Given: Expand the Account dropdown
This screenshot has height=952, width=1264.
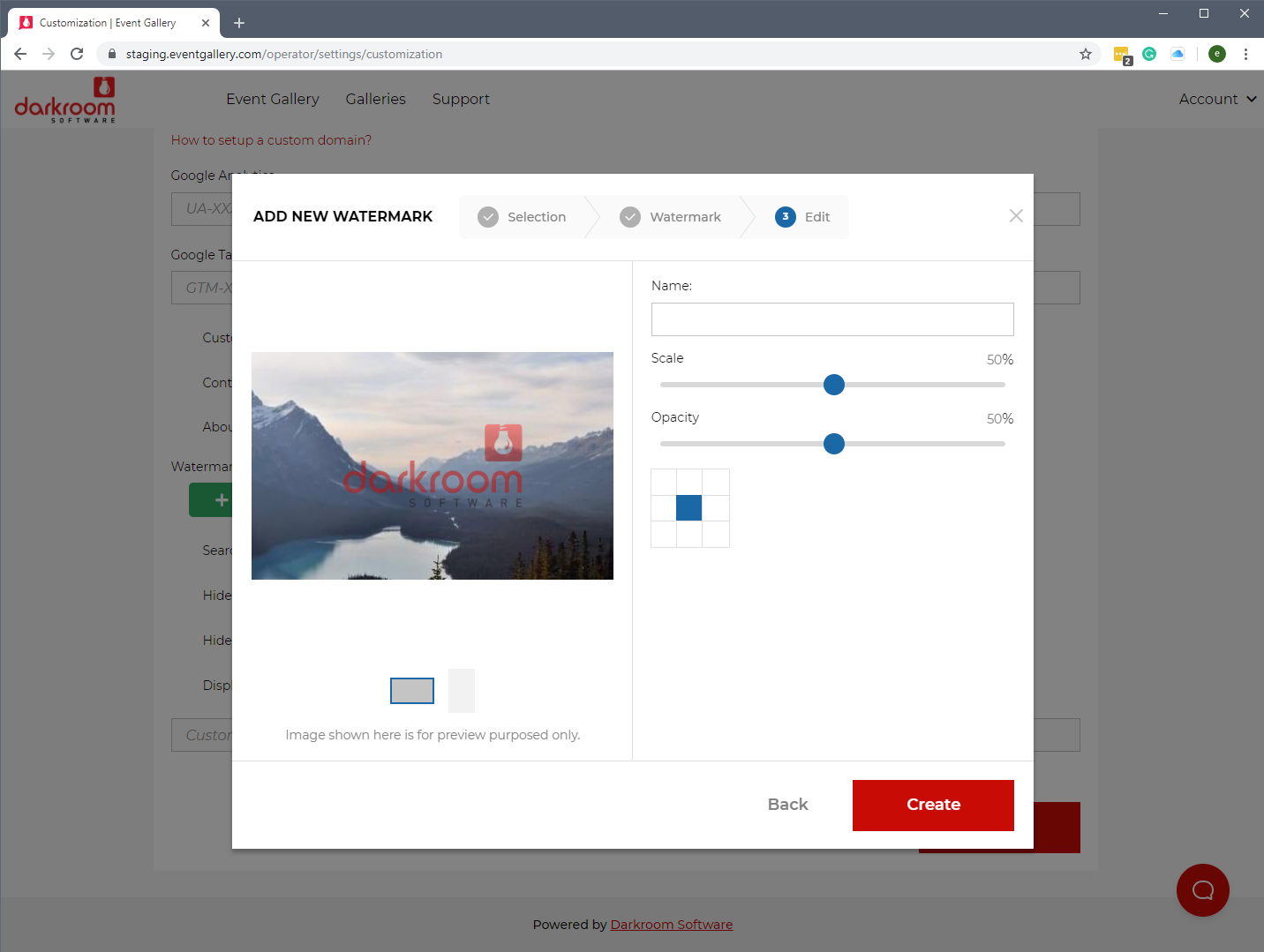Looking at the screenshot, I should click(1218, 99).
